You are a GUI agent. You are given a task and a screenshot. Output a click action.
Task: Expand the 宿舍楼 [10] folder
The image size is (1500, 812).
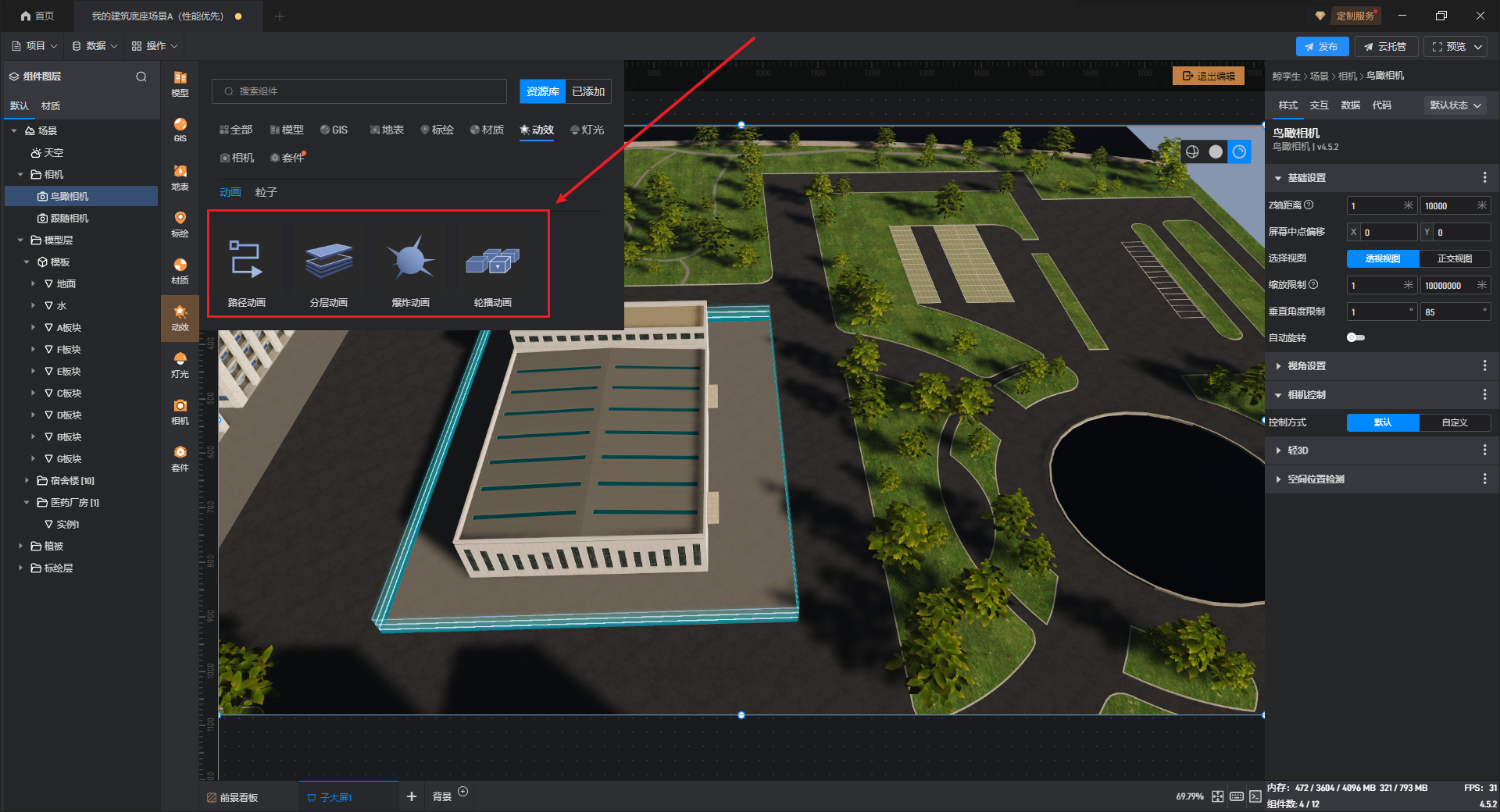[x=27, y=481]
